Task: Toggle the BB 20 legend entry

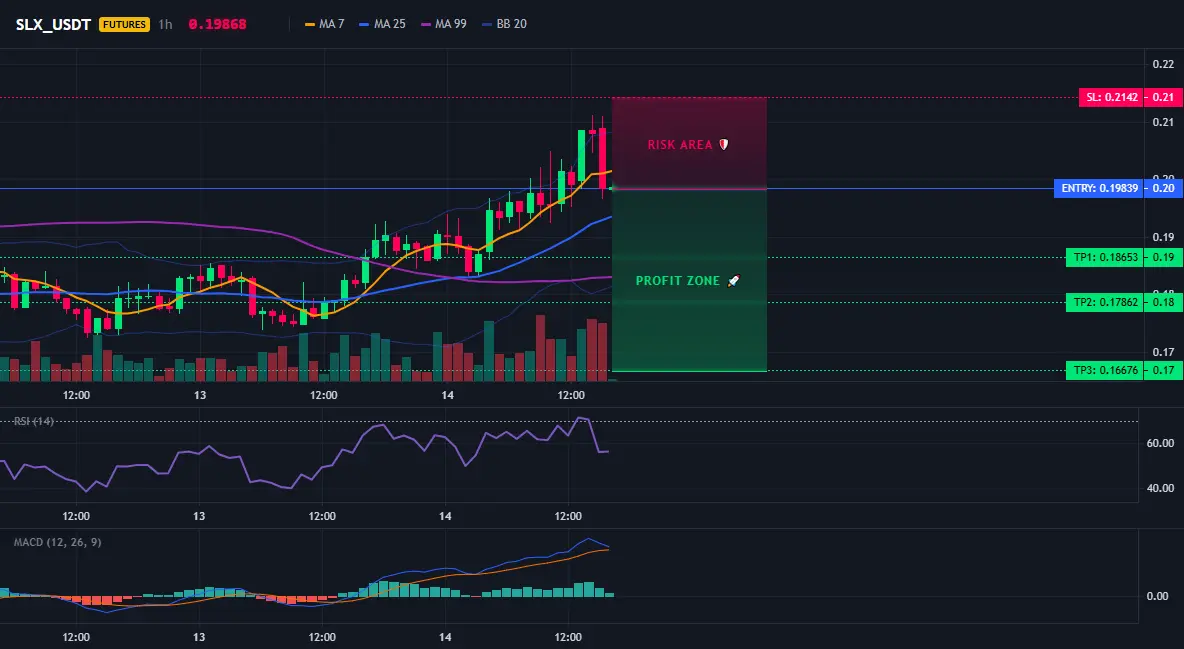Action: (x=504, y=24)
